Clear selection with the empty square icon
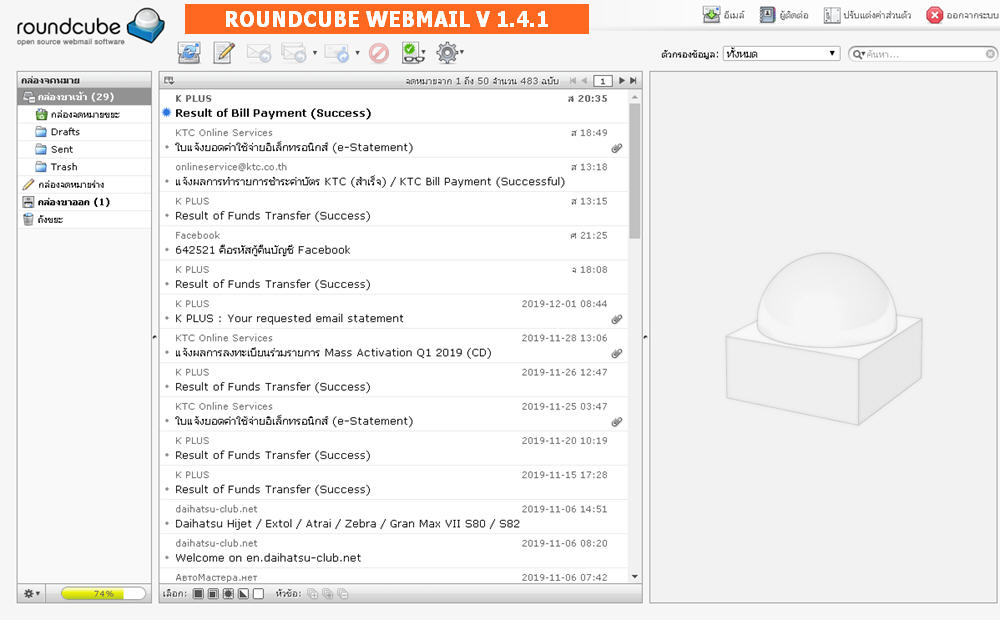Screen dimensions: 1000x620 coord(258,594)
